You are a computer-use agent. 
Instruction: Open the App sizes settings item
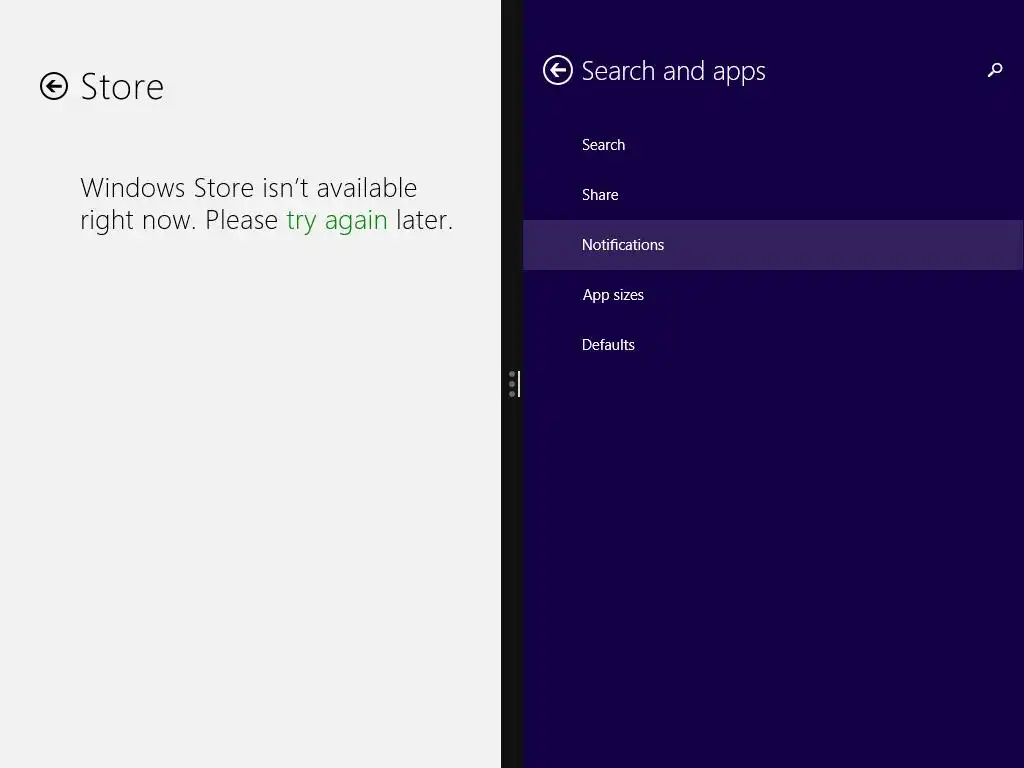click(x=773, y=295)
